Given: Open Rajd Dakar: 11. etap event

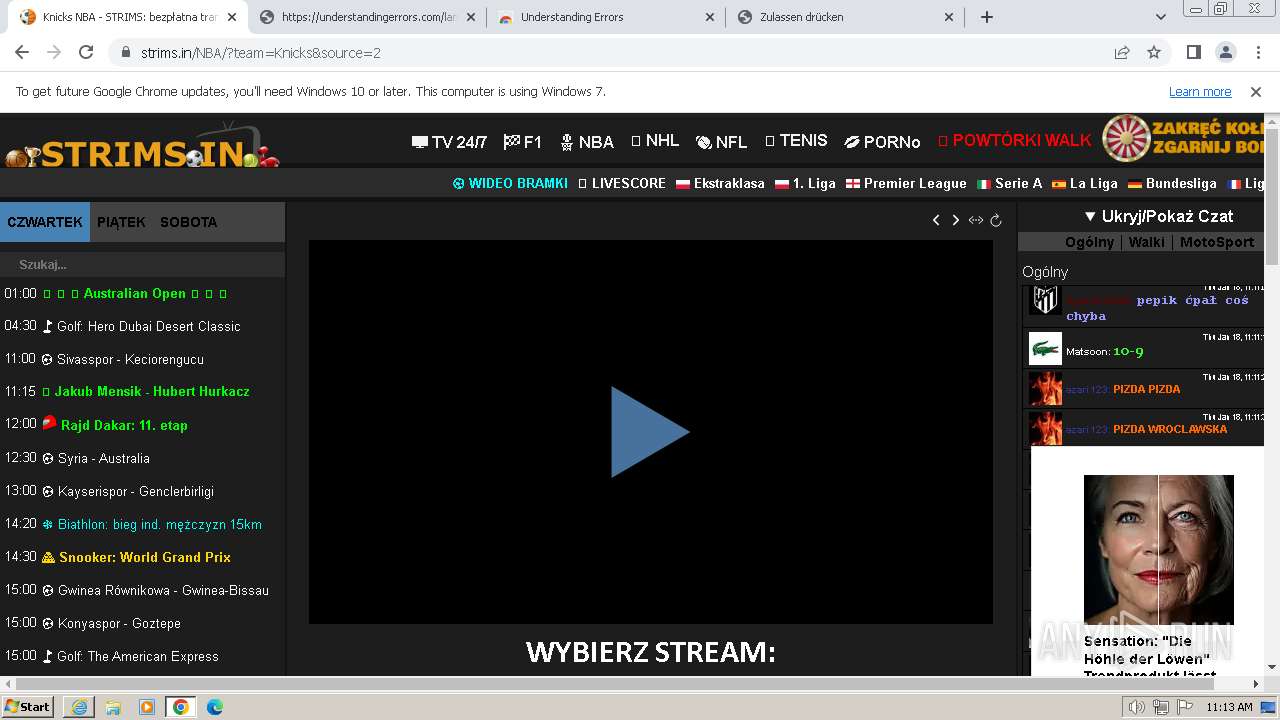Looking at the screenshot, I should [115, 424].
